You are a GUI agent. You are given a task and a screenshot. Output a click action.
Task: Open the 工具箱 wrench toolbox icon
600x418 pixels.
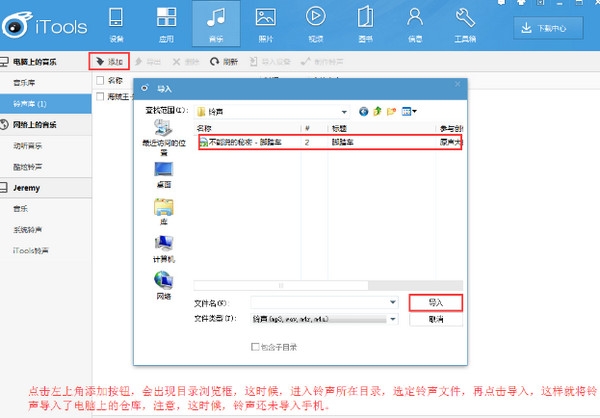point(465,24)
